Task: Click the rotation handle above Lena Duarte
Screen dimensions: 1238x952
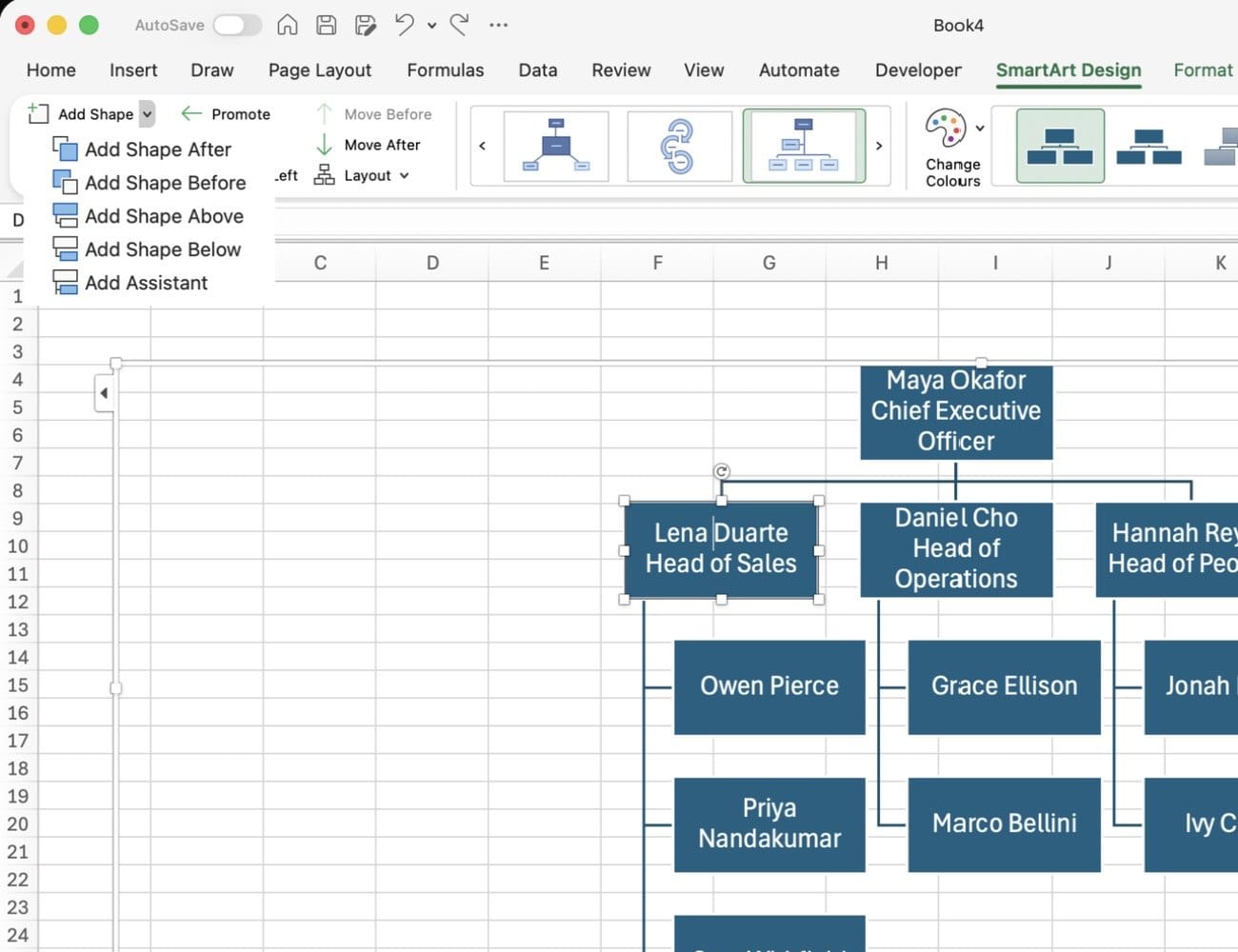Action: 721,471
